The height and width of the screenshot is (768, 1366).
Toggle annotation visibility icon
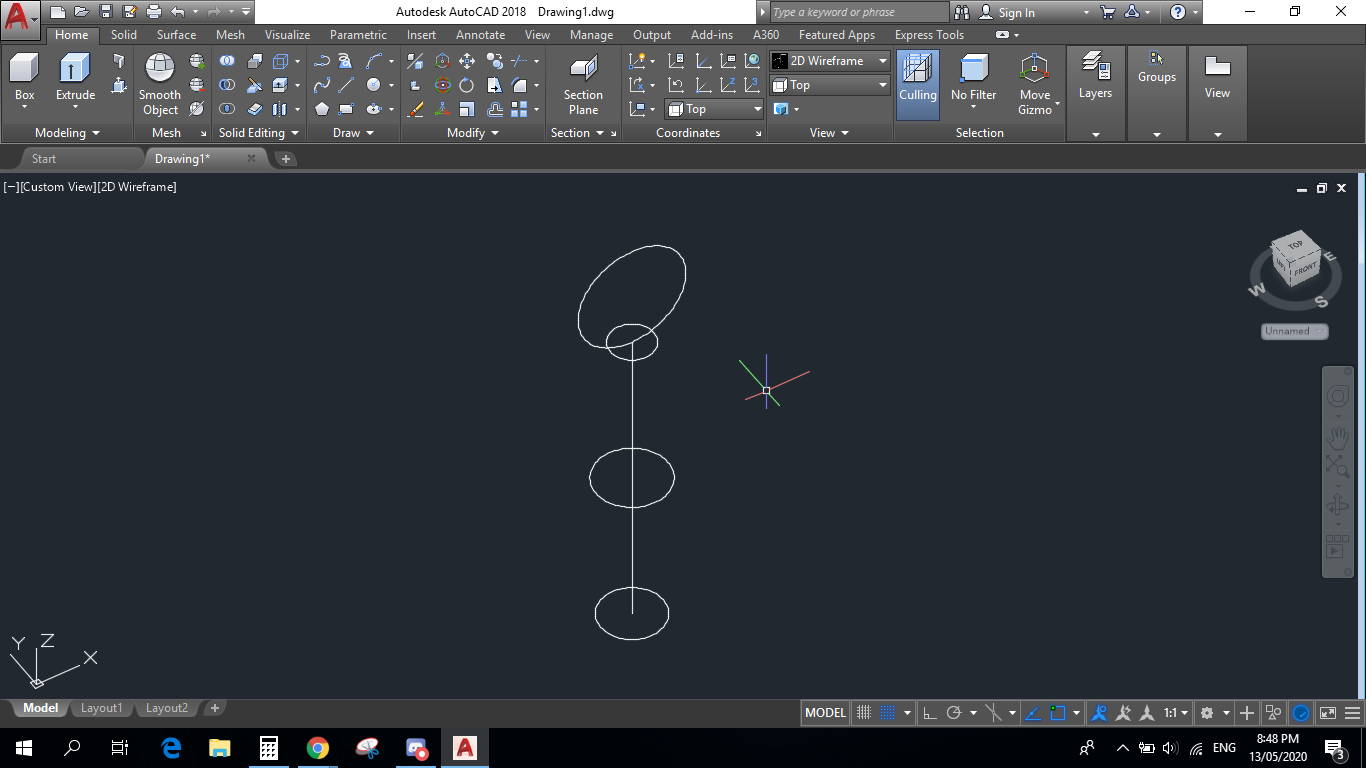(x=1099, y=713)
